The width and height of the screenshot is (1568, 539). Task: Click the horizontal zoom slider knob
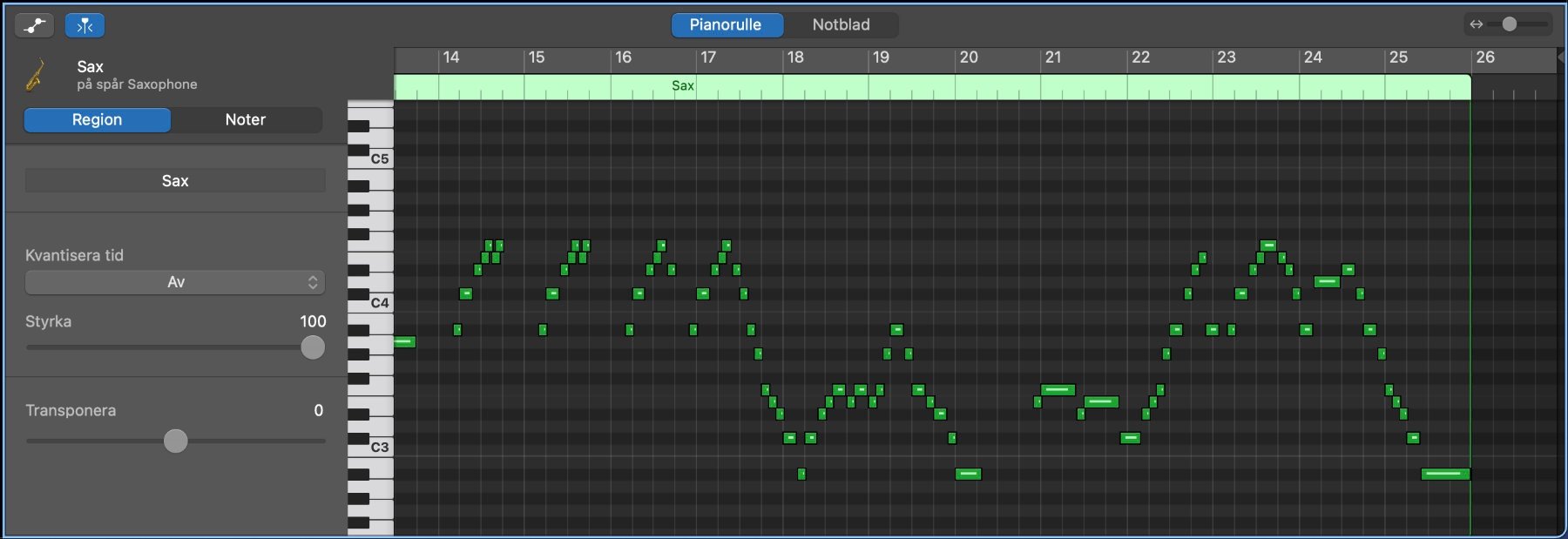click(1510, 24)
